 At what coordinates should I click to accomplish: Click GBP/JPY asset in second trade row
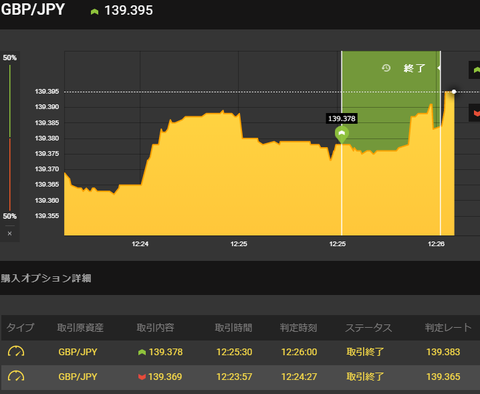pyautogui.click(x=78, y=377)
